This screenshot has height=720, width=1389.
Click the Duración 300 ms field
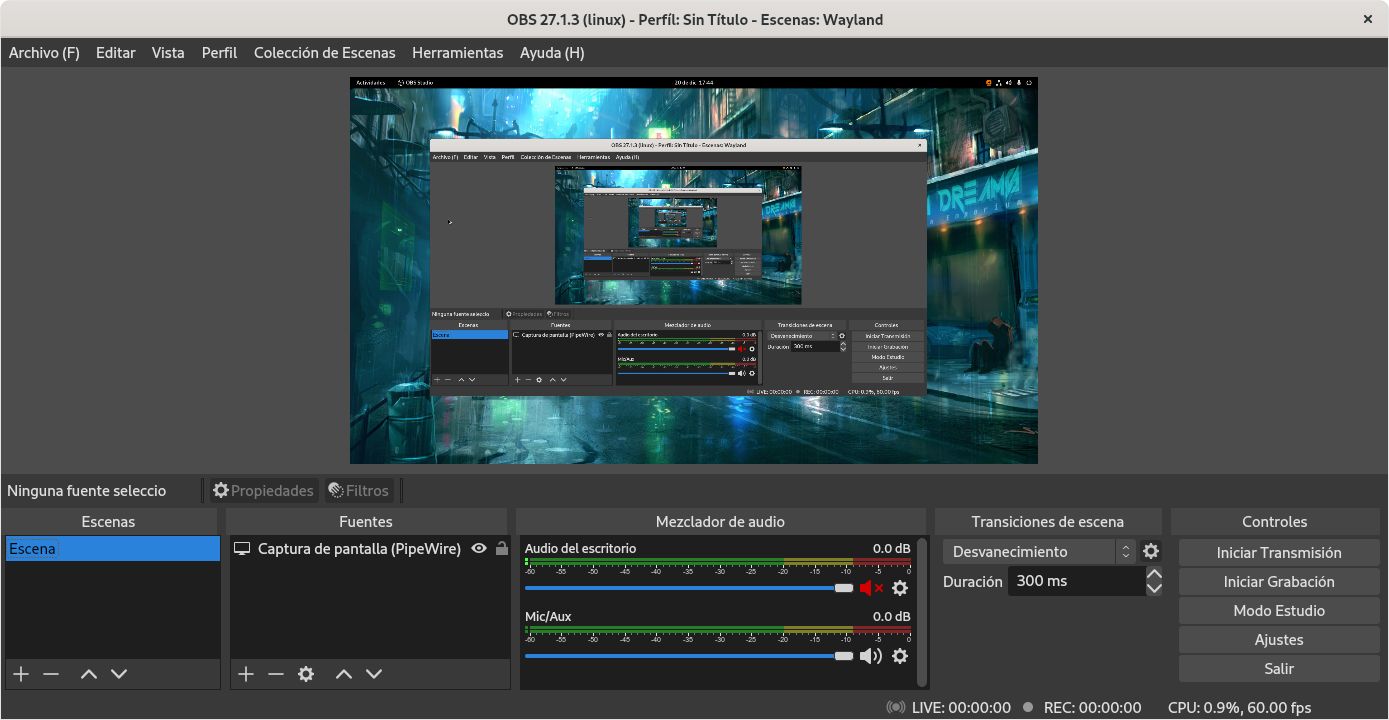click(1076, 581)
